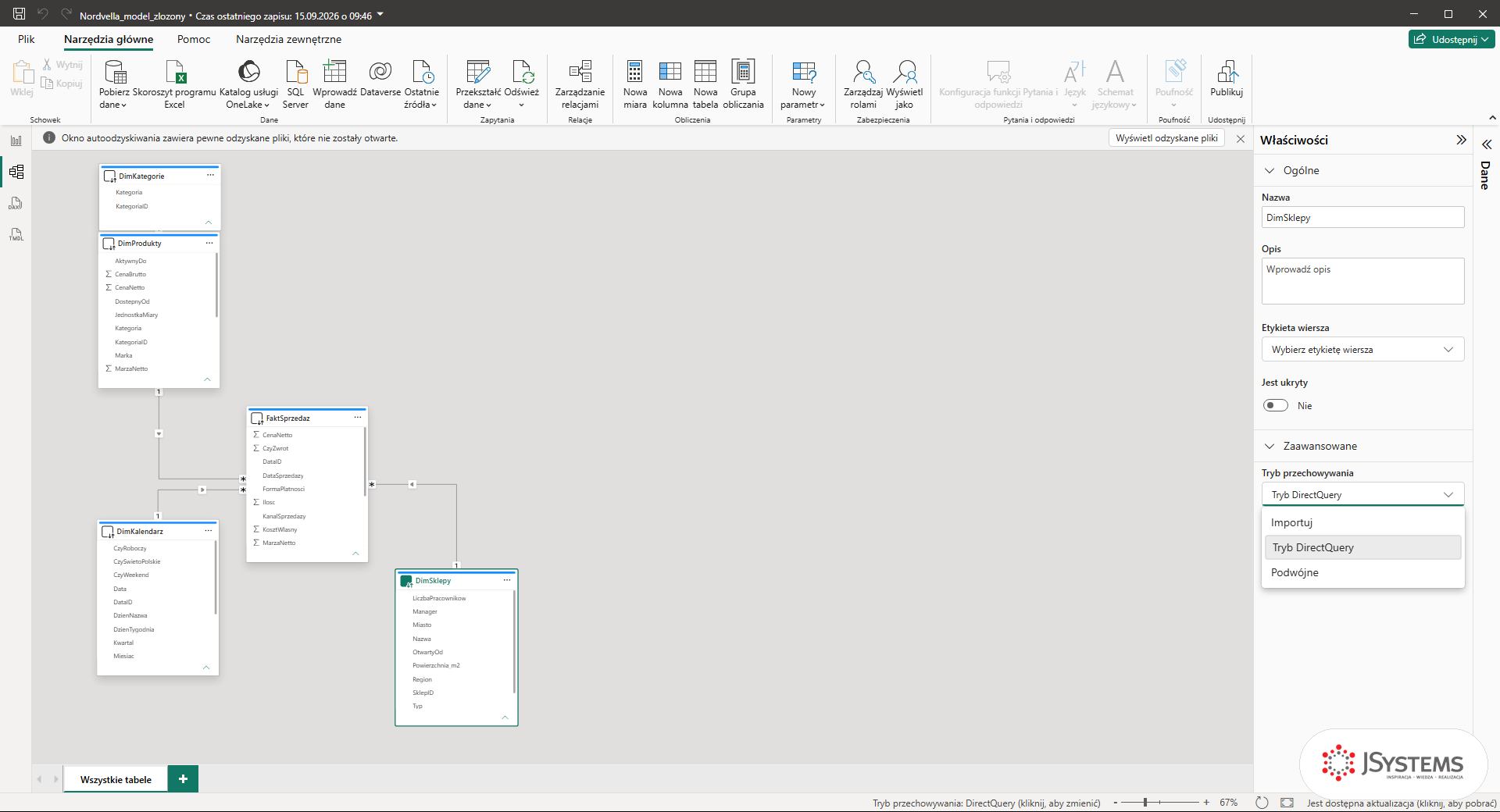The width and height of the screenshot is (1500, 812).
Task: Open Etykieta wiersza dropdown
Action: pos(1362,349)
